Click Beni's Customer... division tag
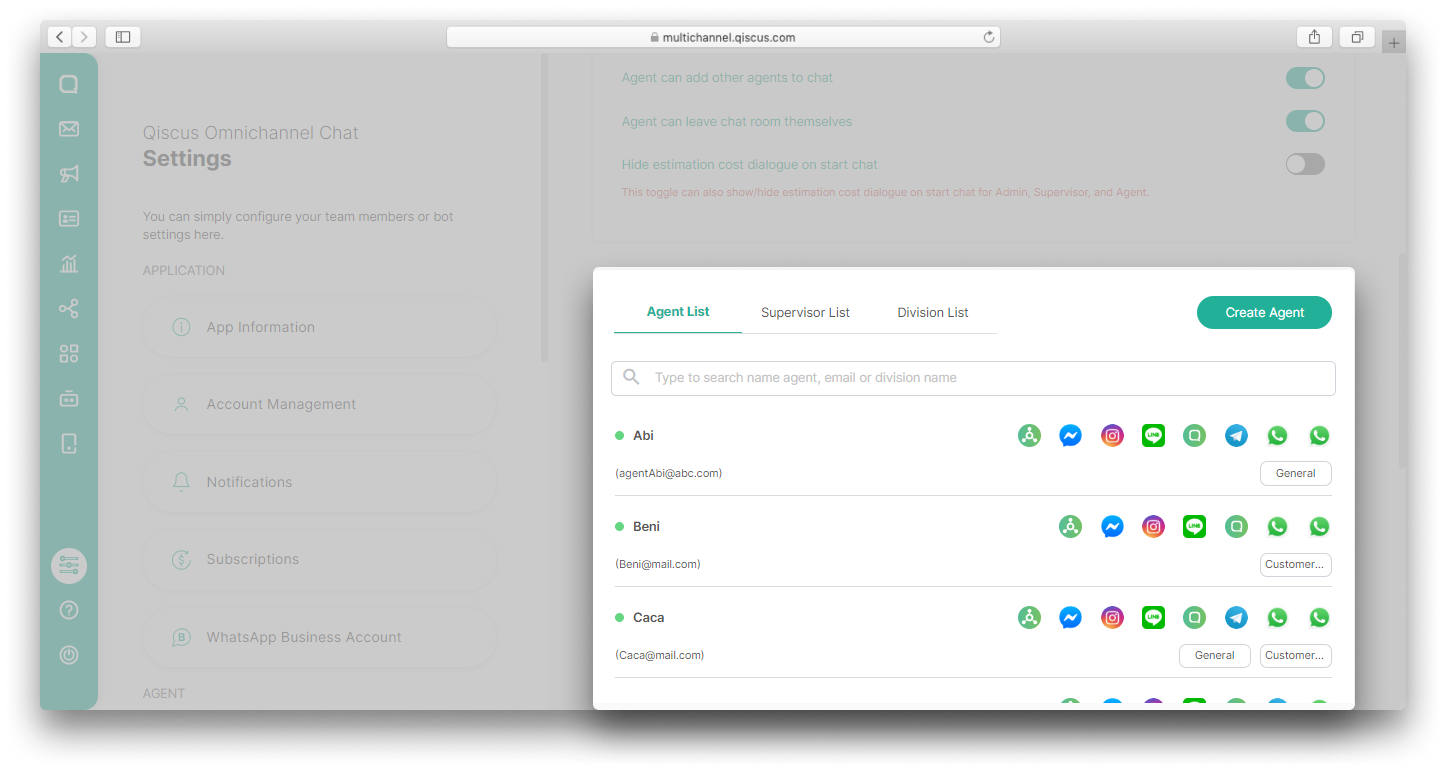Viewport: 1446px width, 770px height. click(1296, 564)
